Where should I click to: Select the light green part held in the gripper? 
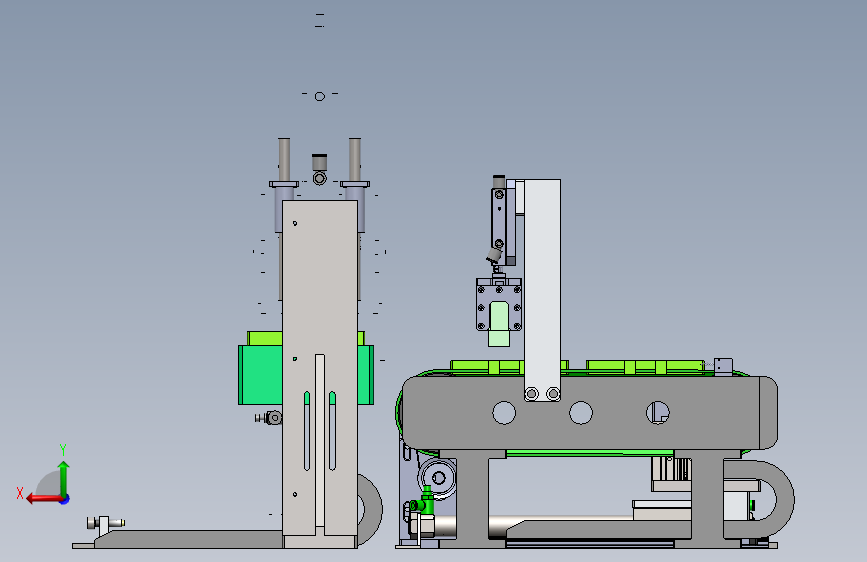(x=499, y=324)
